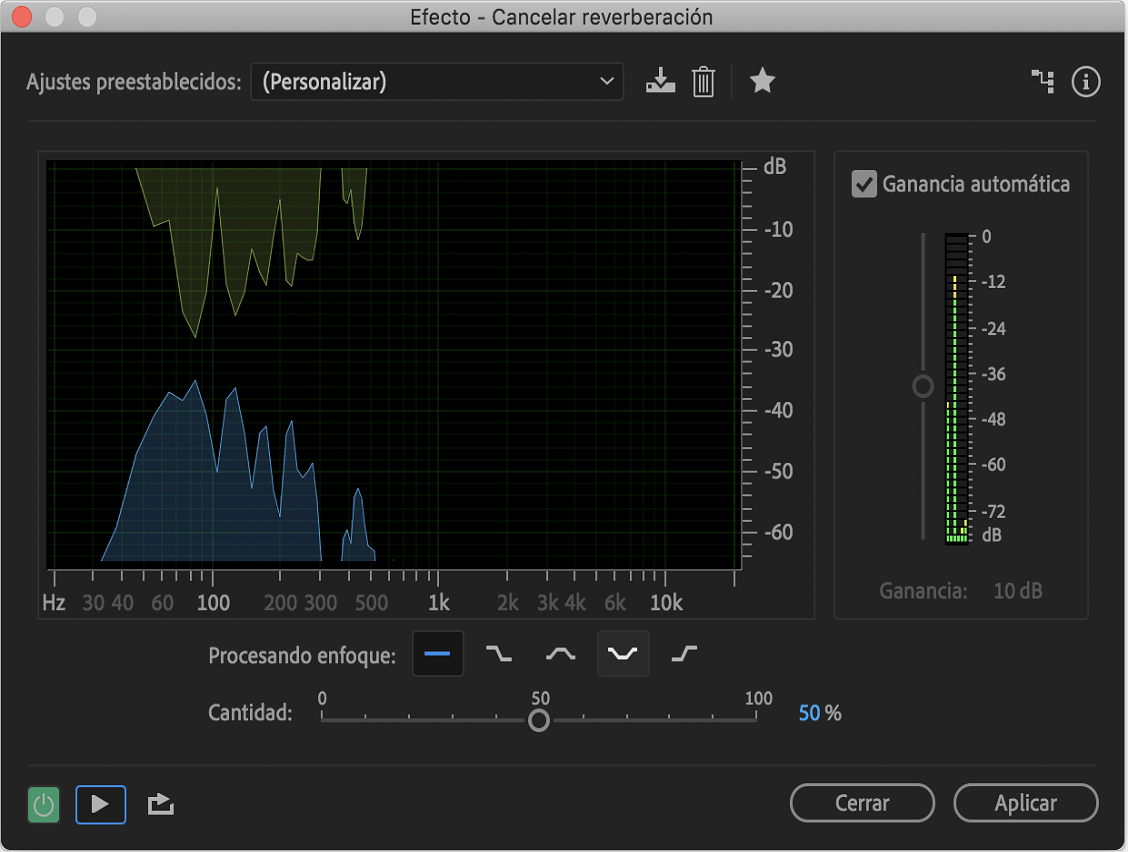
Task: Toggle effect power state button
Action: tap(43, 805)
